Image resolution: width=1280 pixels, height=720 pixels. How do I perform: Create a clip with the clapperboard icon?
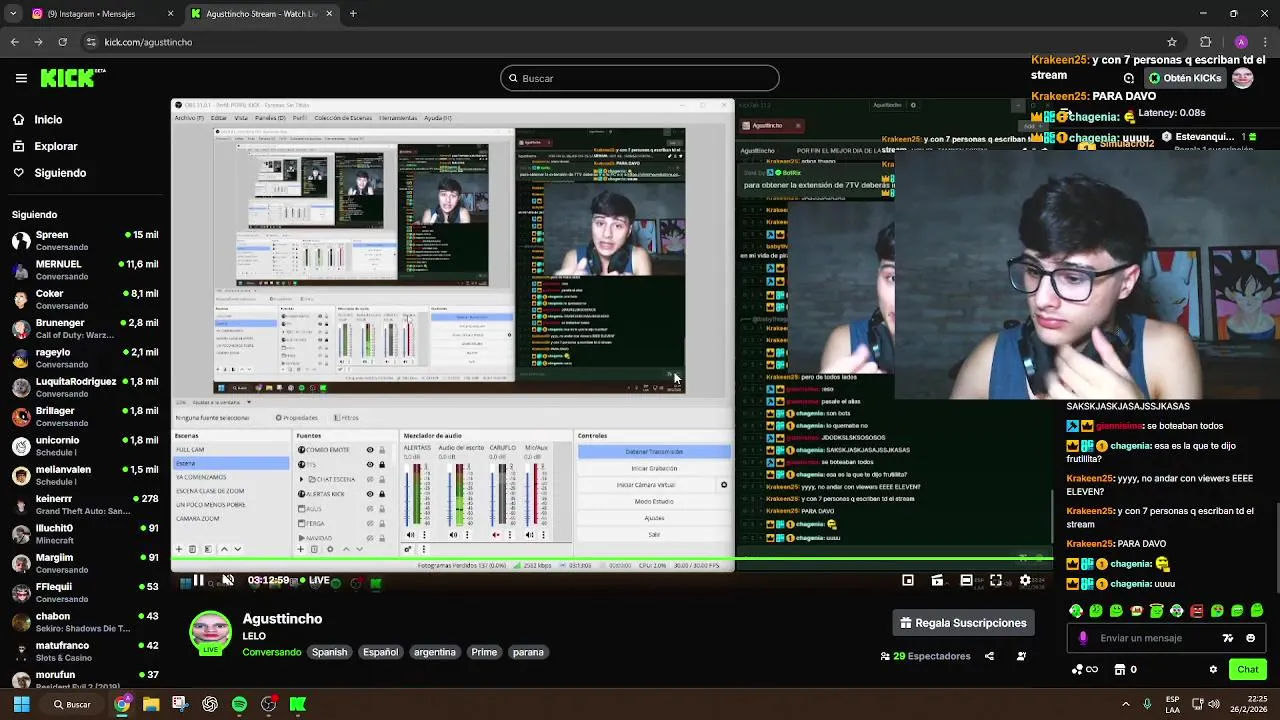[937, 580]
